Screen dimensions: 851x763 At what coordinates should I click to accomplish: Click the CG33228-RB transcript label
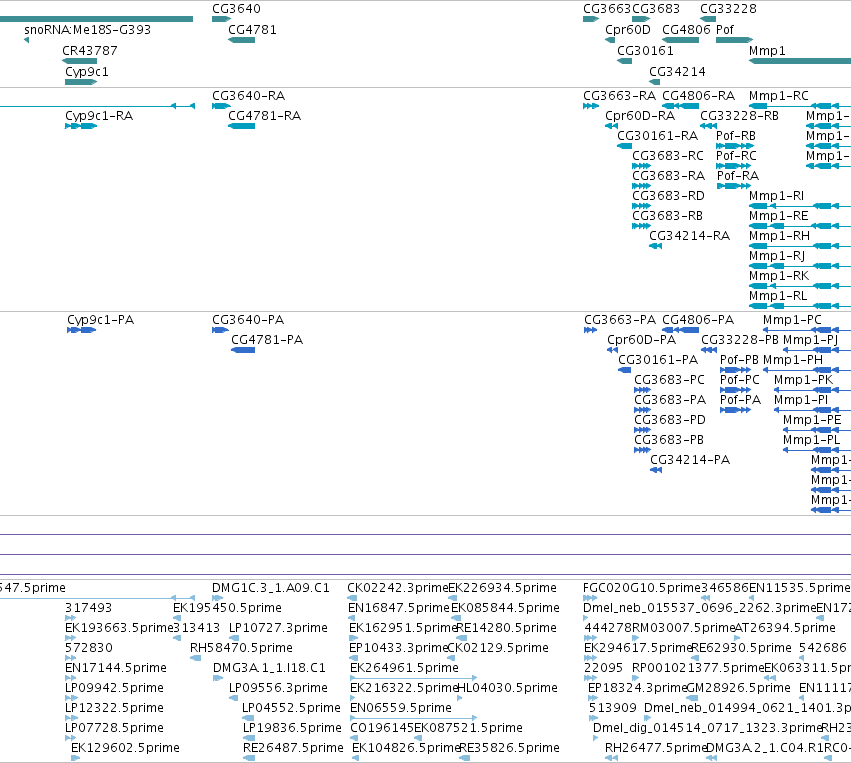[x=739, y=116]
